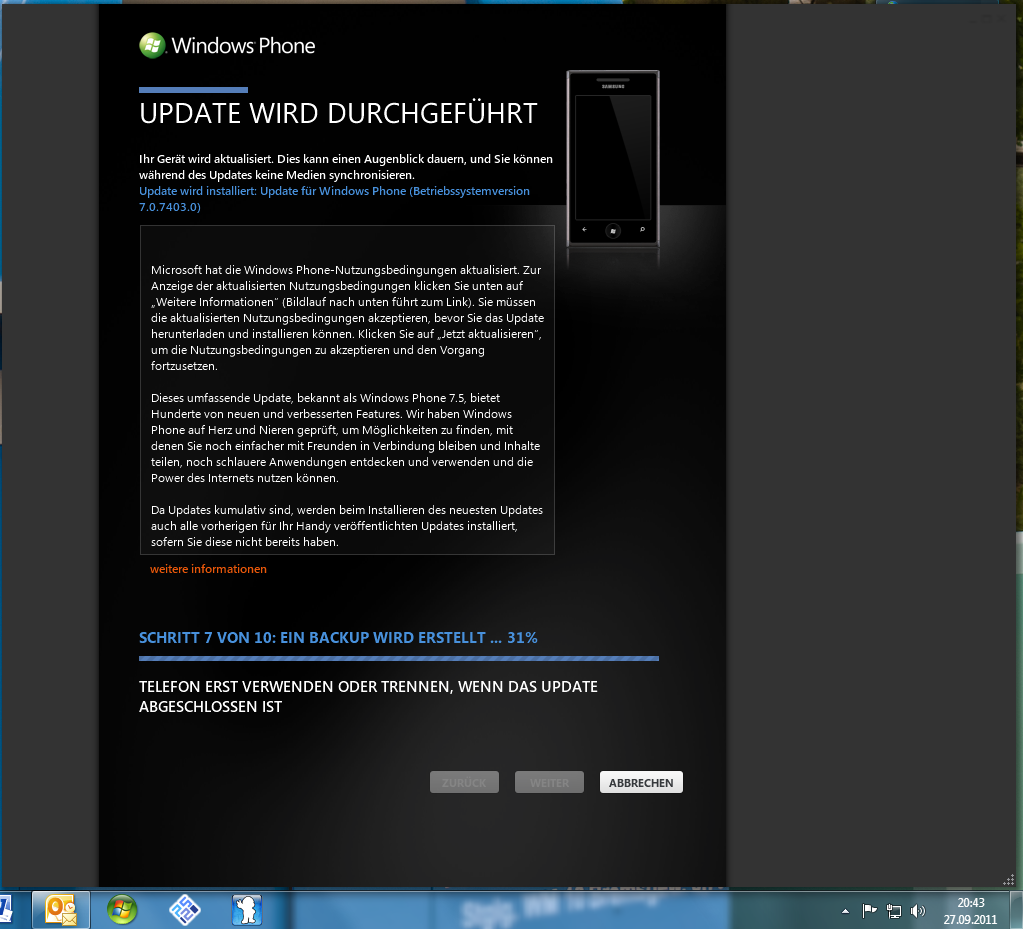
Task: Click the "TELEFON ERST VERWENDEN ODER TRENNEN" warning text
Action: [368, 697]
